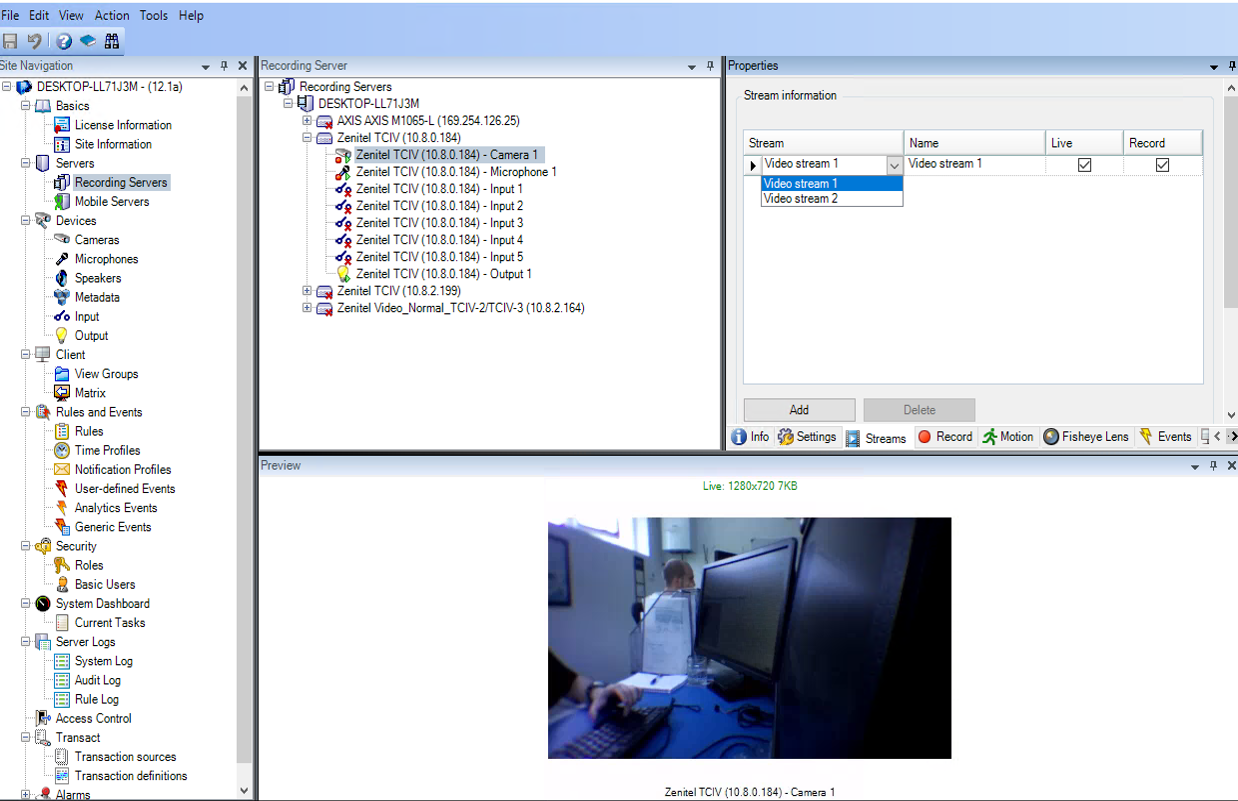This screenshot has width=1238, height=801.
Task: Select Zenitel TCIV Output 1 in tree
Action: [443, 274]
